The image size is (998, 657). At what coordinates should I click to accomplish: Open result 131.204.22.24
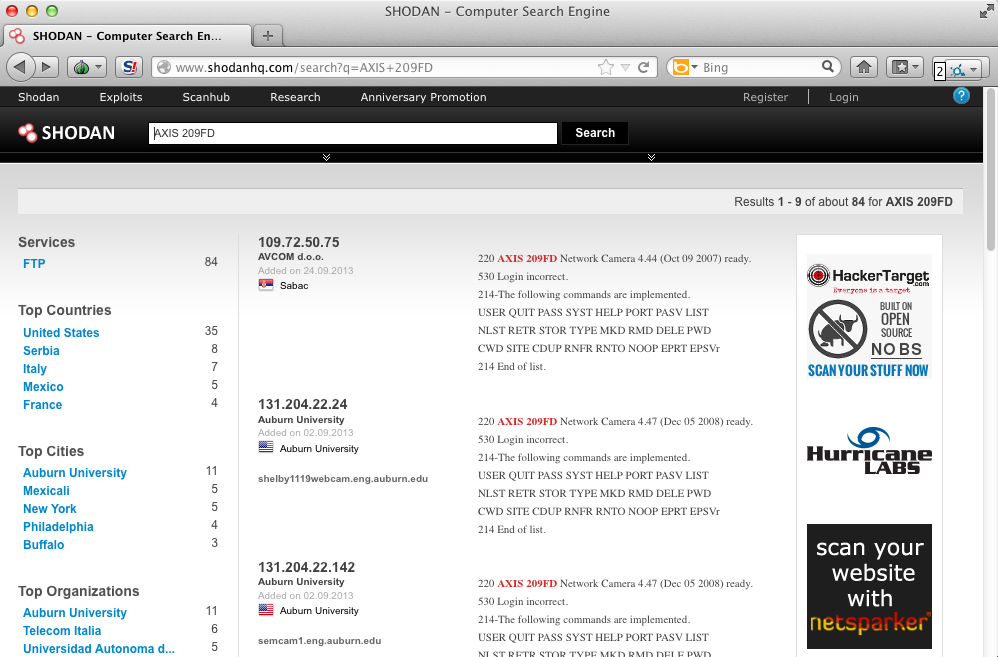(302, 404)
